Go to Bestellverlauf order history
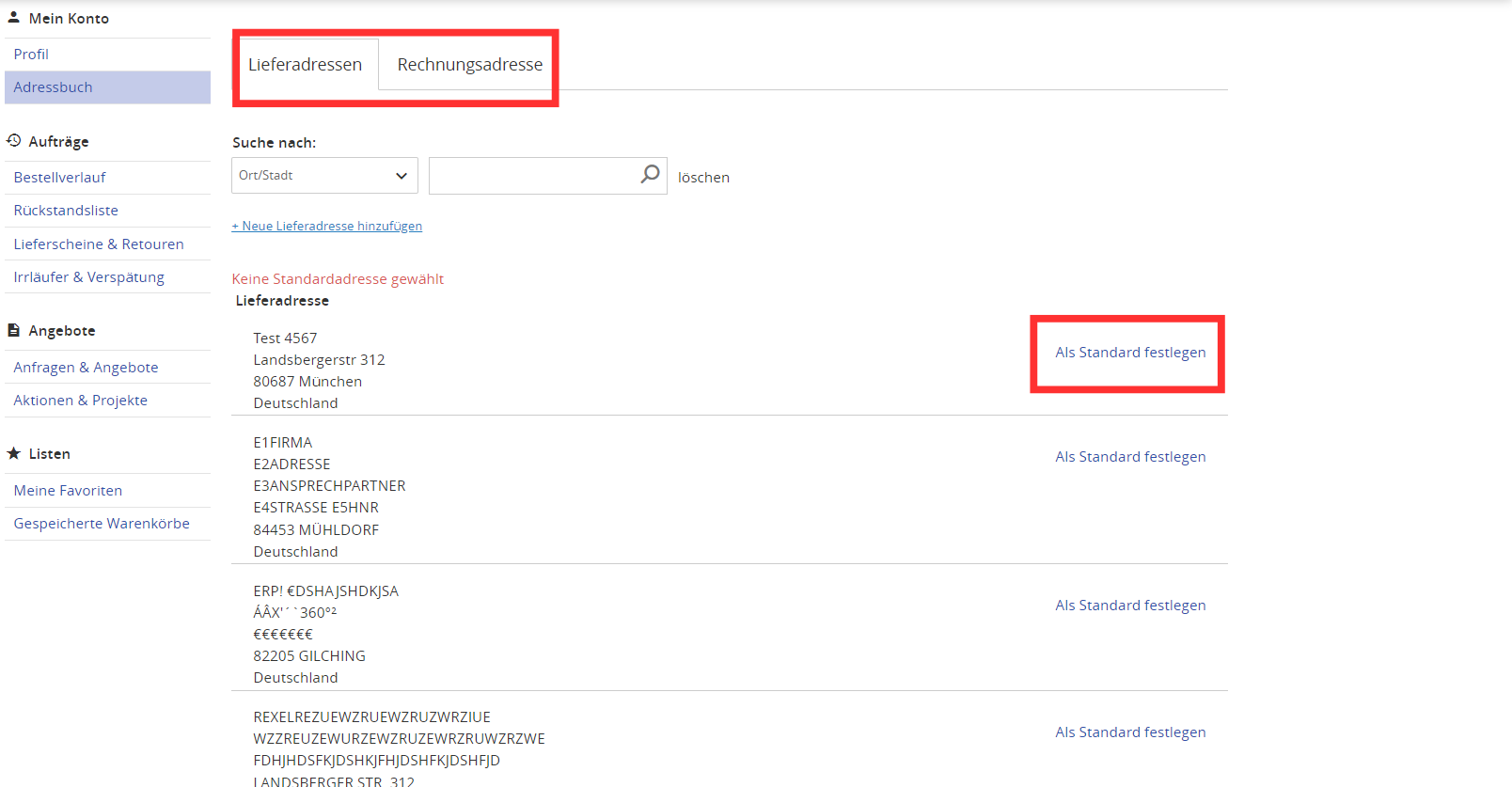This screenshot has height=787, width=1512. [x=59, y=178]
